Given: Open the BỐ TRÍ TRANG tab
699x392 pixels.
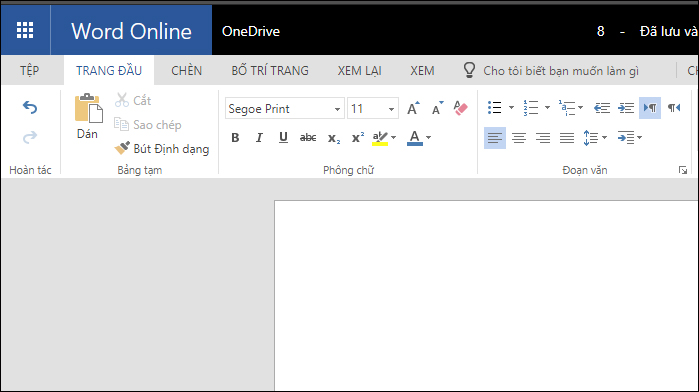Looking at the screenshot, I should click(270, 70).
